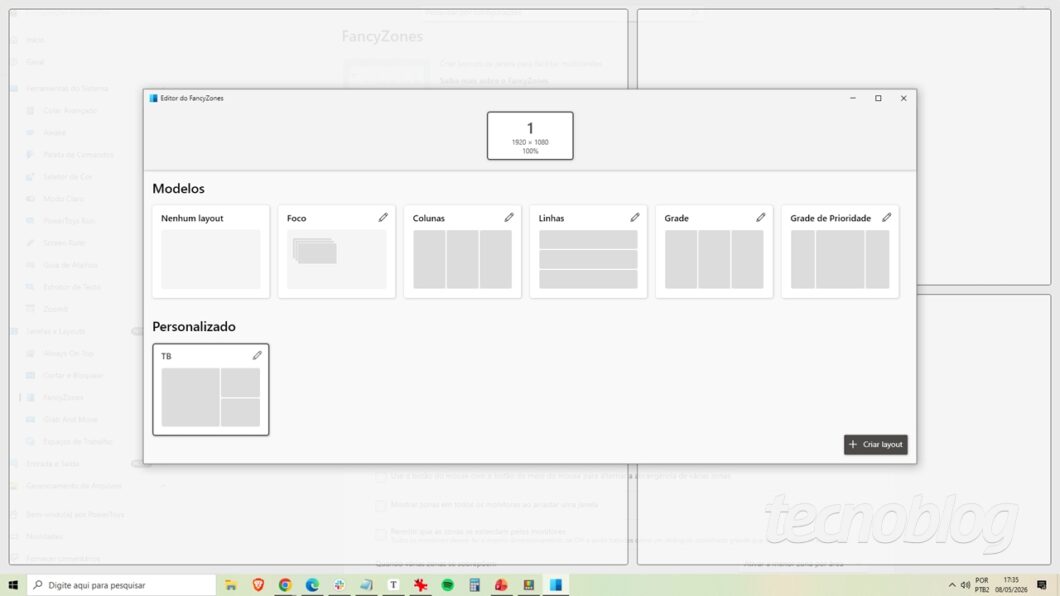
Task: Open Spotify from the taskbar
Action: 448,585
